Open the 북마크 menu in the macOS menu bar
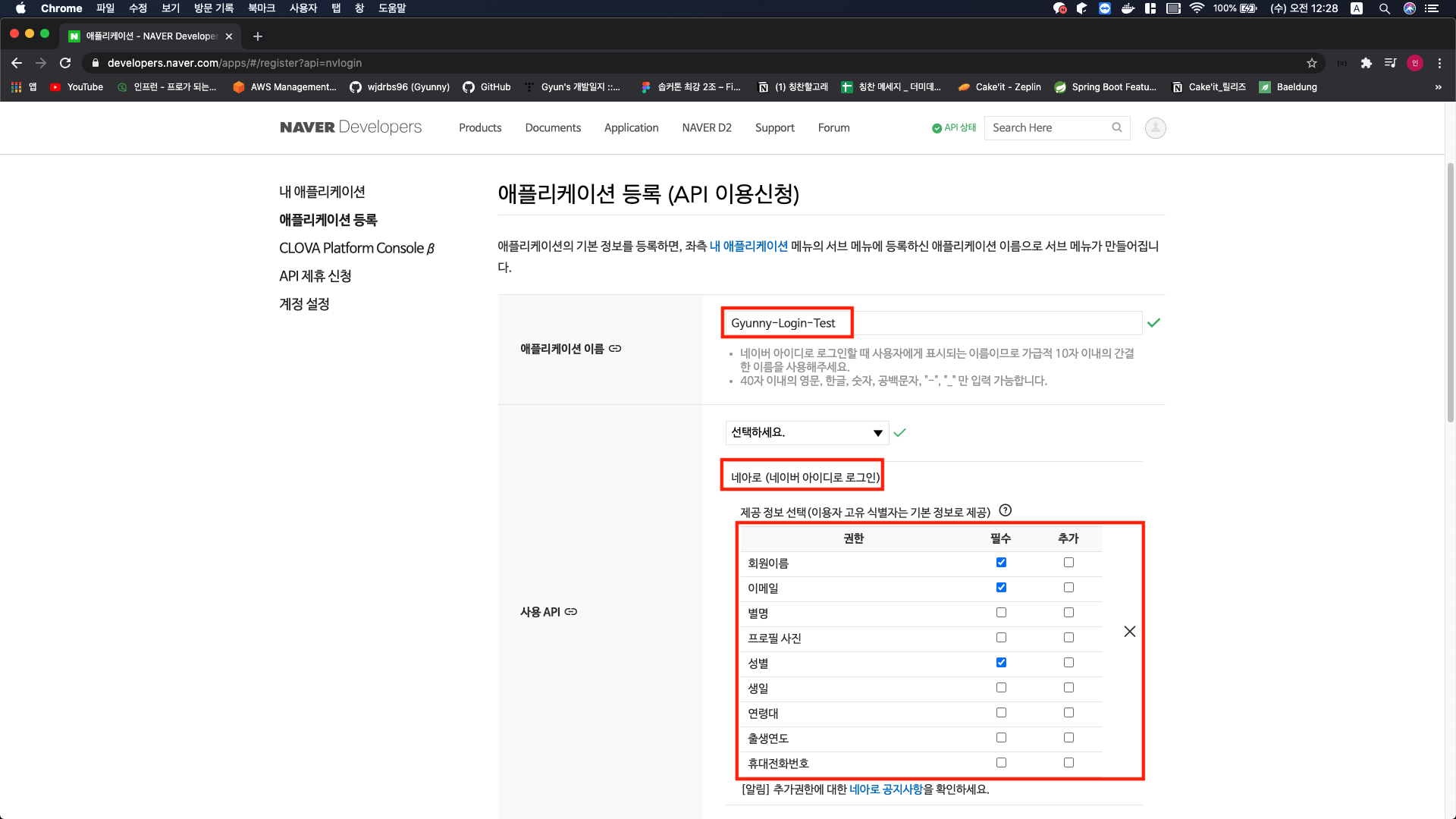This screenshot has width=1456, height=819. point(261,8)
